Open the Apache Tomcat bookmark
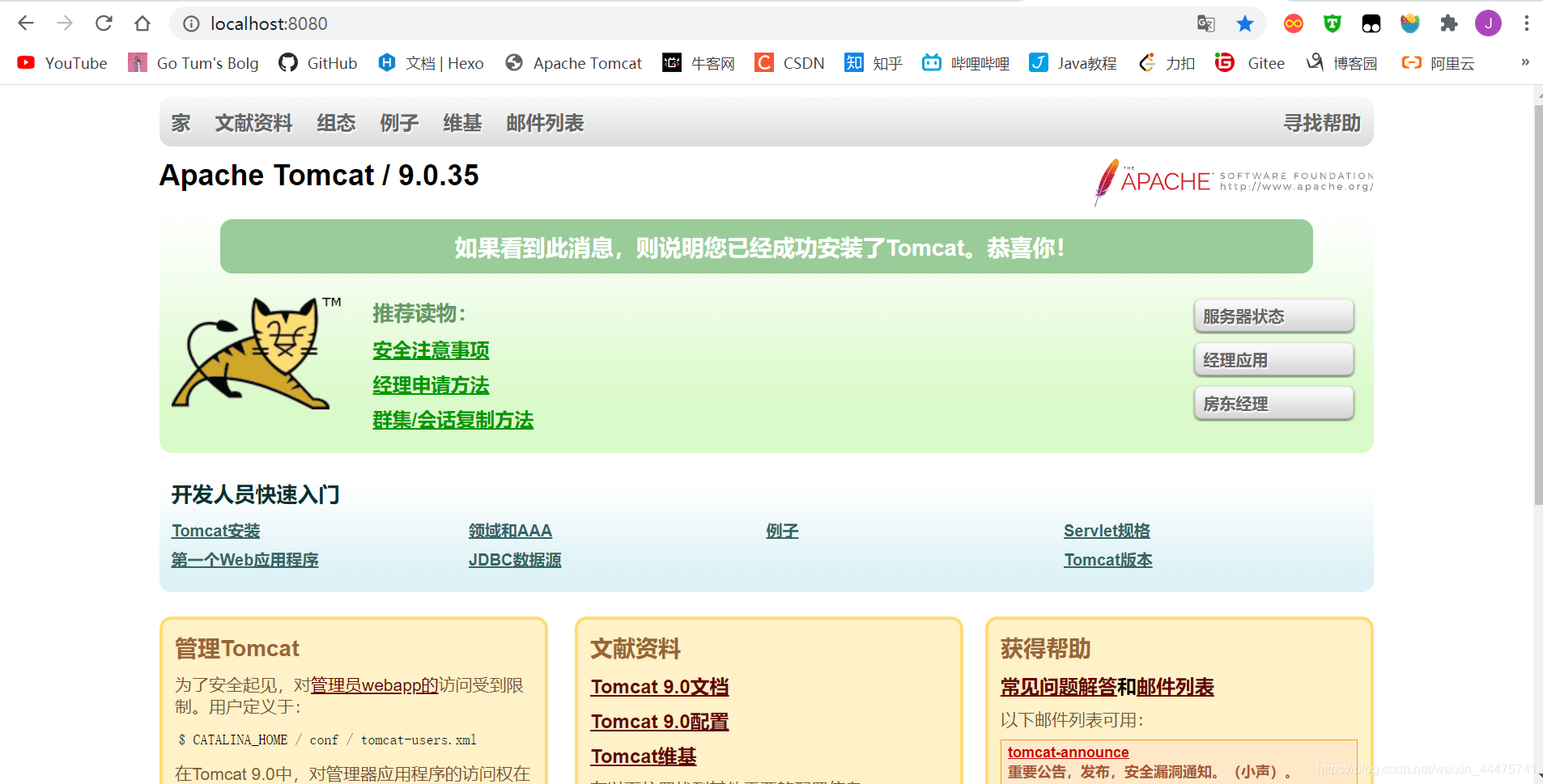The image size is (1543, 784). click(x=573, y=63)
